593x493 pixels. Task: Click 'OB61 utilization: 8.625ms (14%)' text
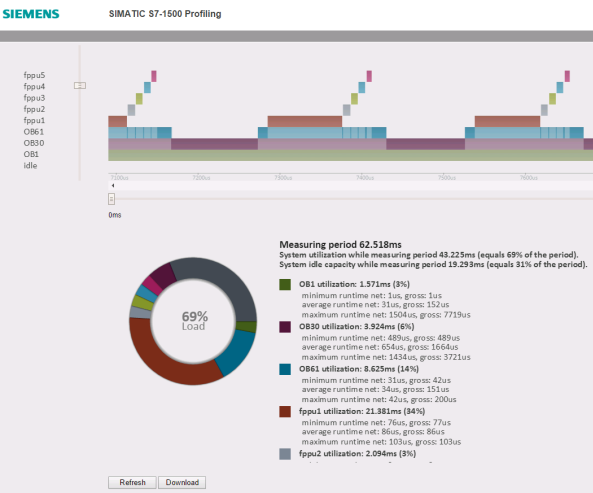click(x=359, y=369)
